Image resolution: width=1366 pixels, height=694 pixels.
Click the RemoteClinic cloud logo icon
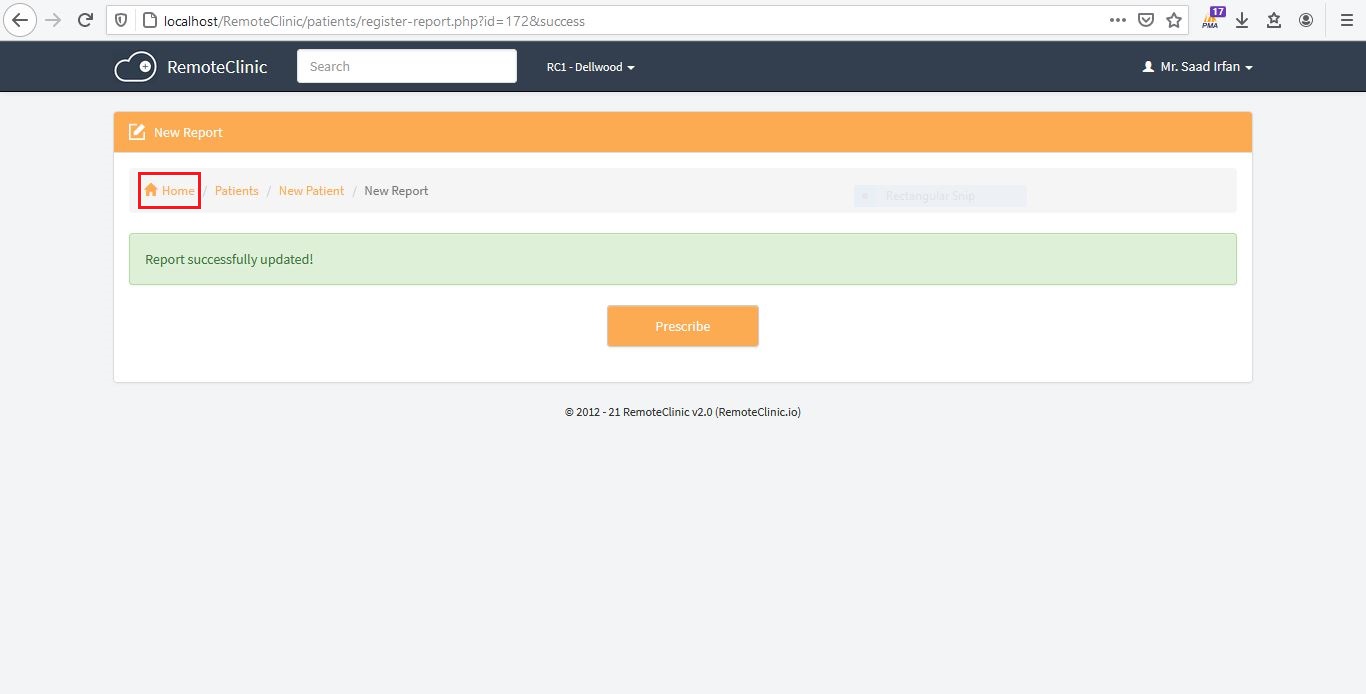[x=135, y=67]
